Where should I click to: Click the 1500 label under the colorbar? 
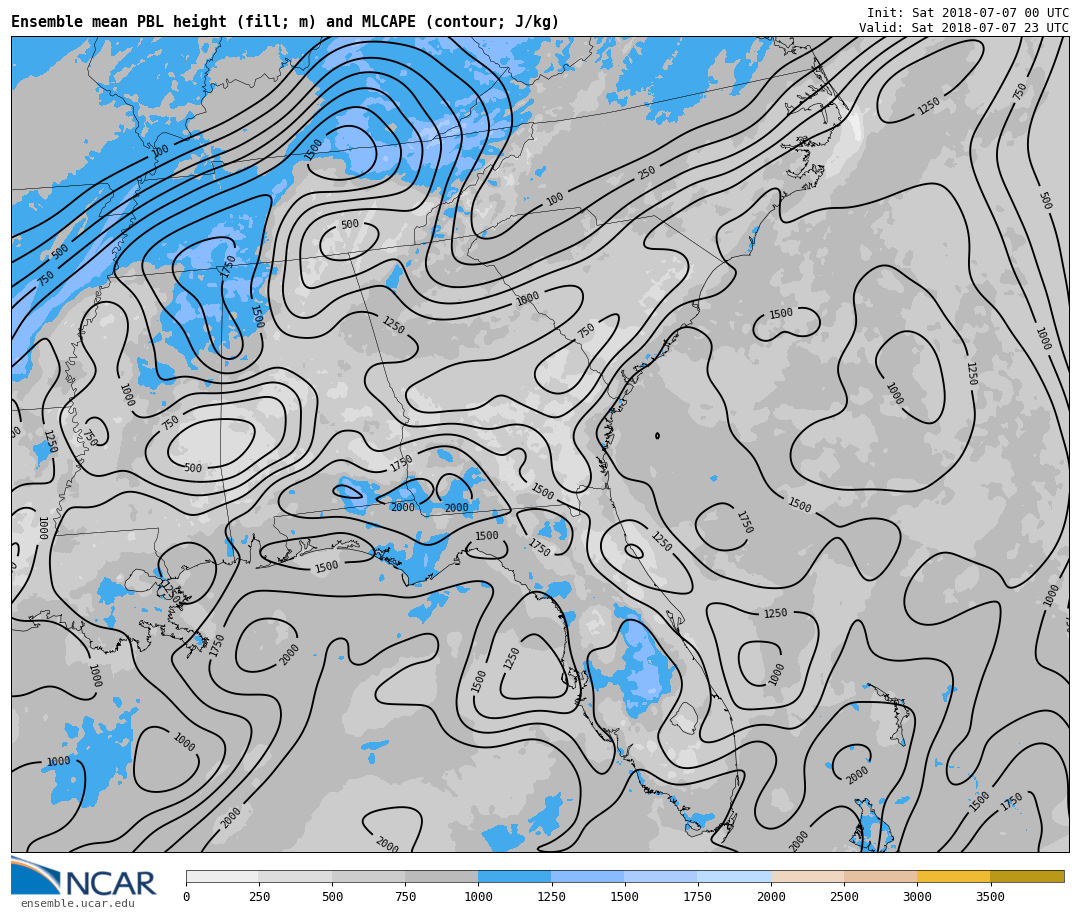coord(624,897)
